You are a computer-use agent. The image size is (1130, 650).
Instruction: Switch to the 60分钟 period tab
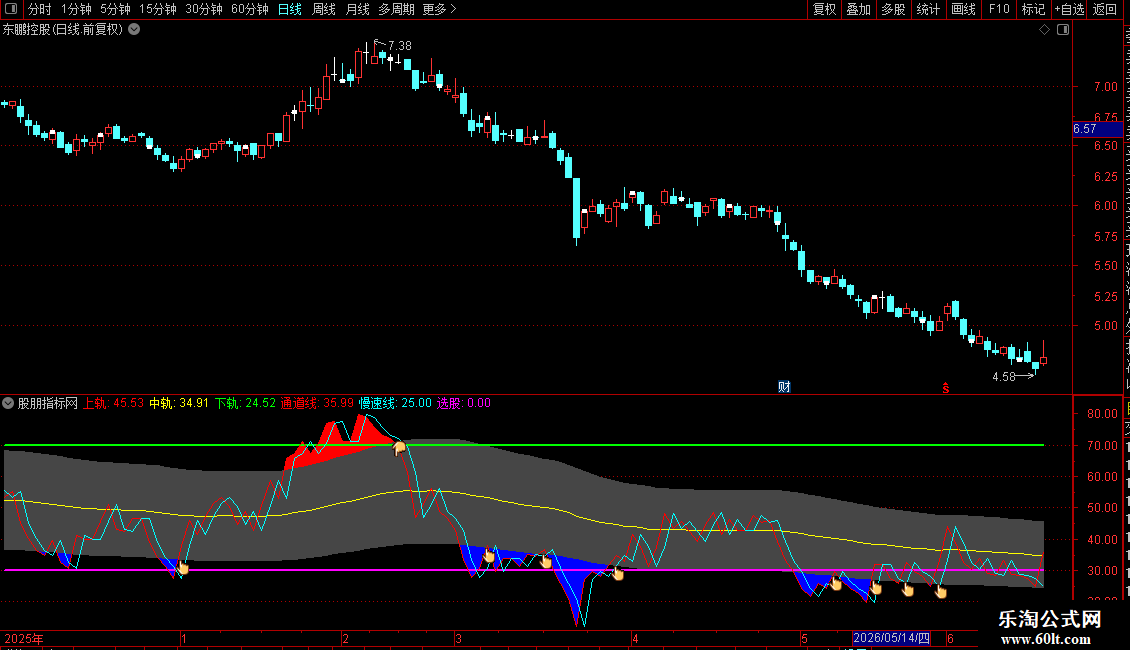pos(249,9)
